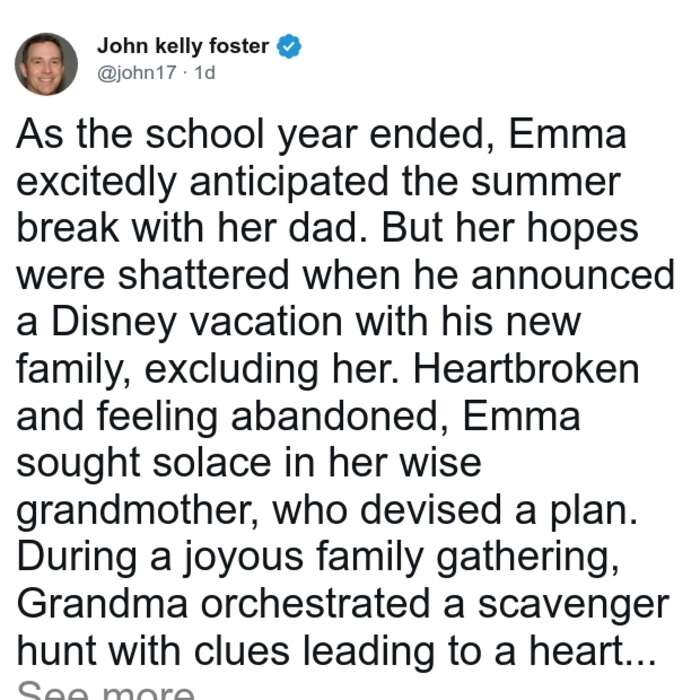
Task: Click the phrase "scavenger" in the post
Action: (x=573, y=605)
